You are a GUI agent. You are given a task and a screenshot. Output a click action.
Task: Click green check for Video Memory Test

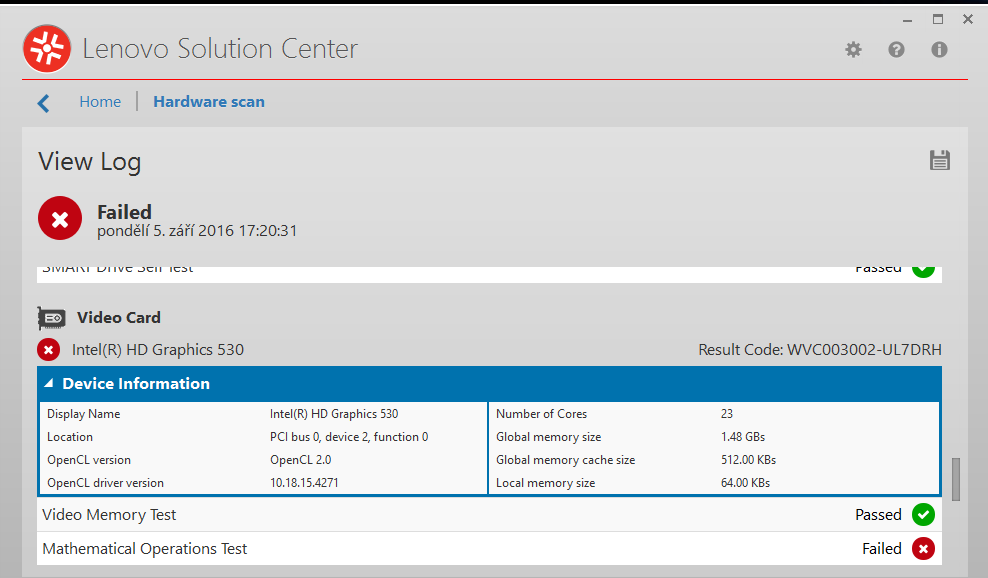(x=923, y=514)
